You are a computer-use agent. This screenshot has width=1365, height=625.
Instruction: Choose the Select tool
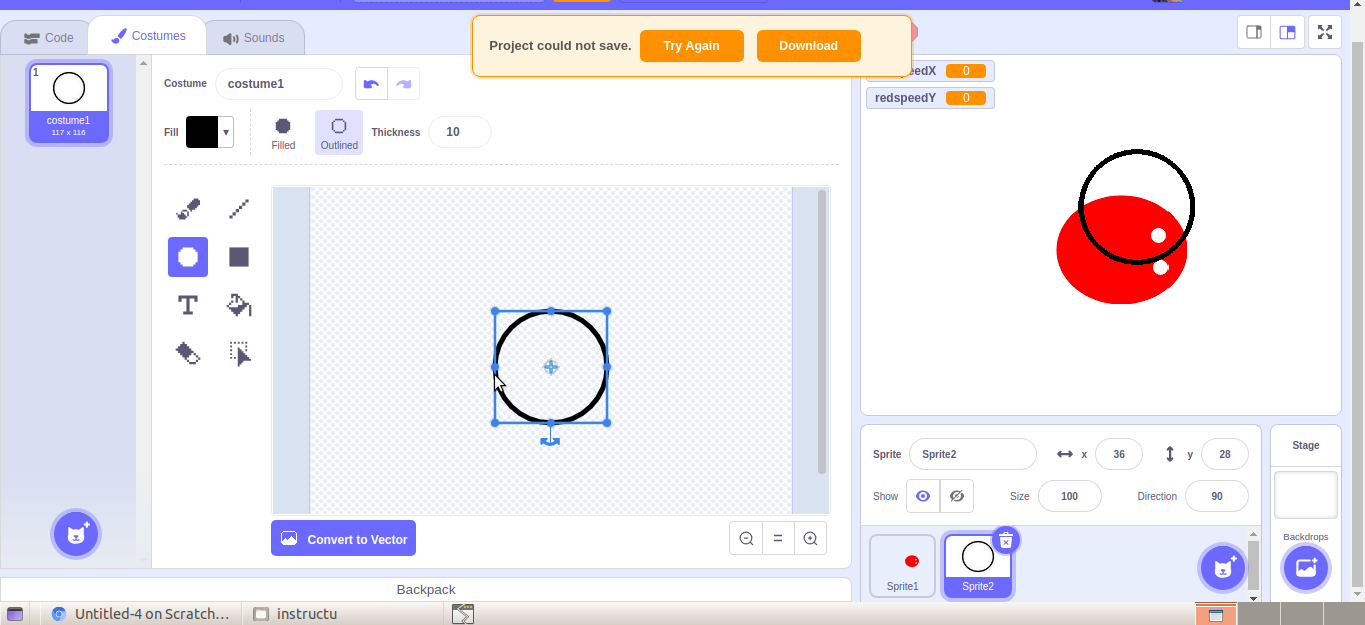point(238,353)
